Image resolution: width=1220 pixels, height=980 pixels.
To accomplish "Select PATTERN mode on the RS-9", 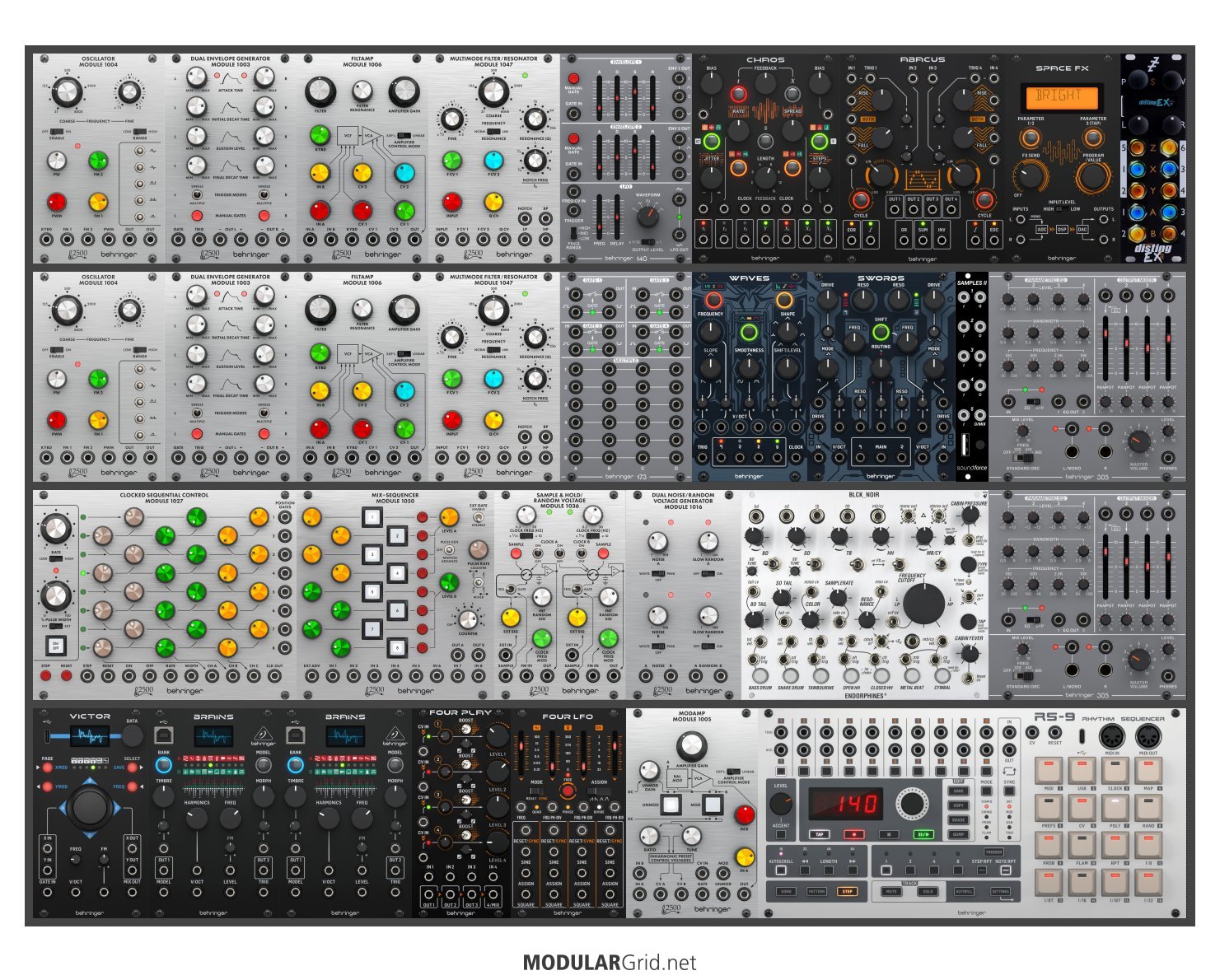I will pyautogui.click(x=816, y=892).
